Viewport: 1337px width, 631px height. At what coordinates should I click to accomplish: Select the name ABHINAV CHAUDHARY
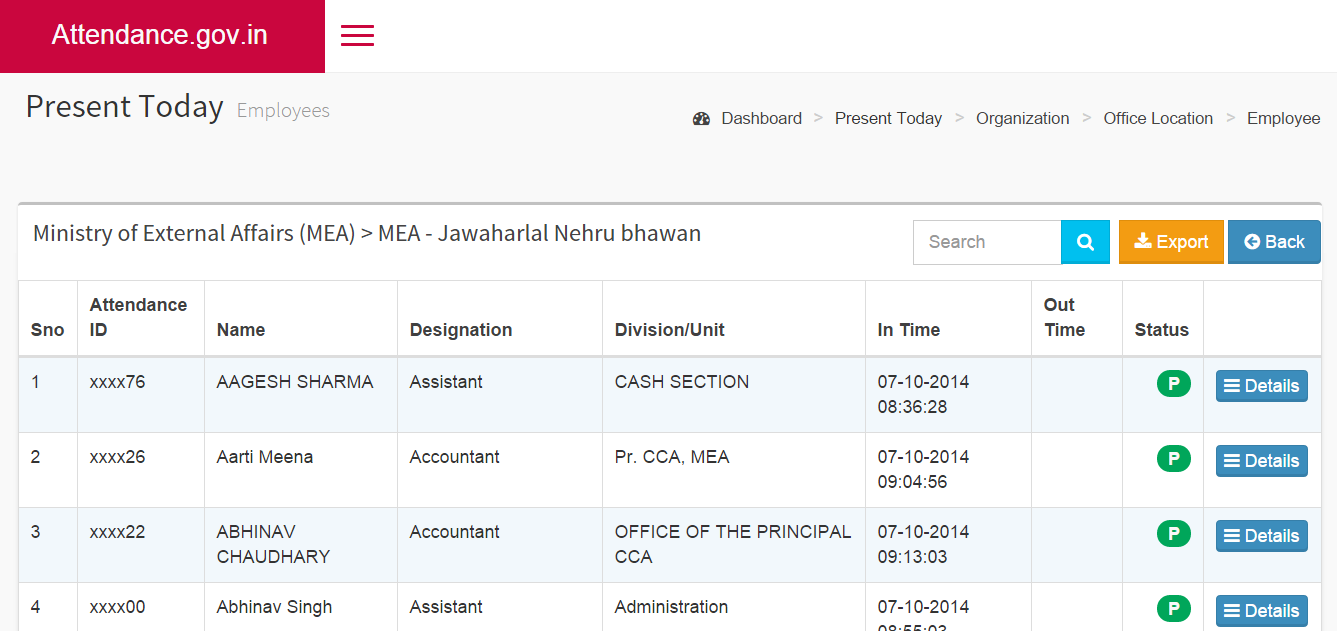click(x=273, y=544)
